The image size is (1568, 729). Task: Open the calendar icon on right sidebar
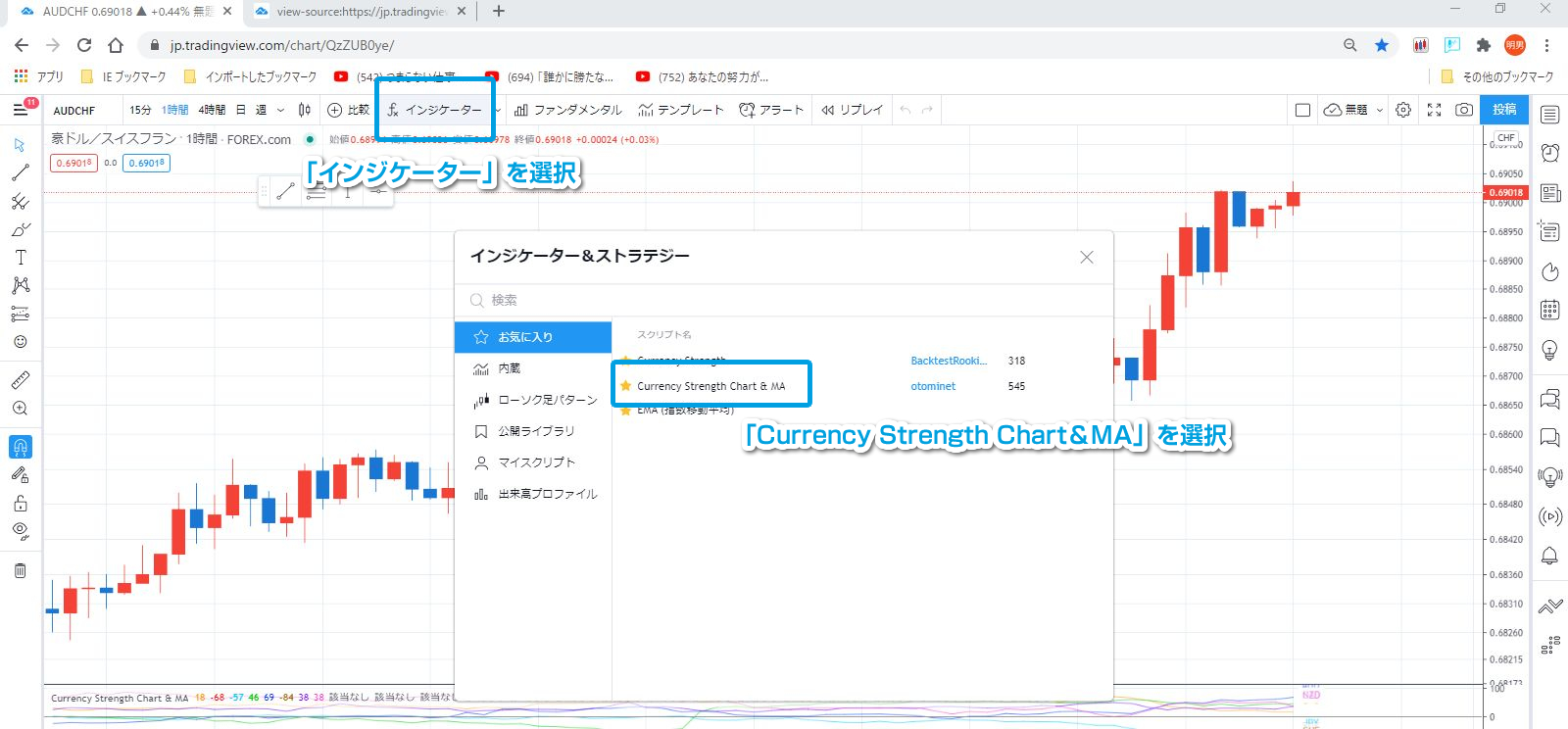point(1549,311)
